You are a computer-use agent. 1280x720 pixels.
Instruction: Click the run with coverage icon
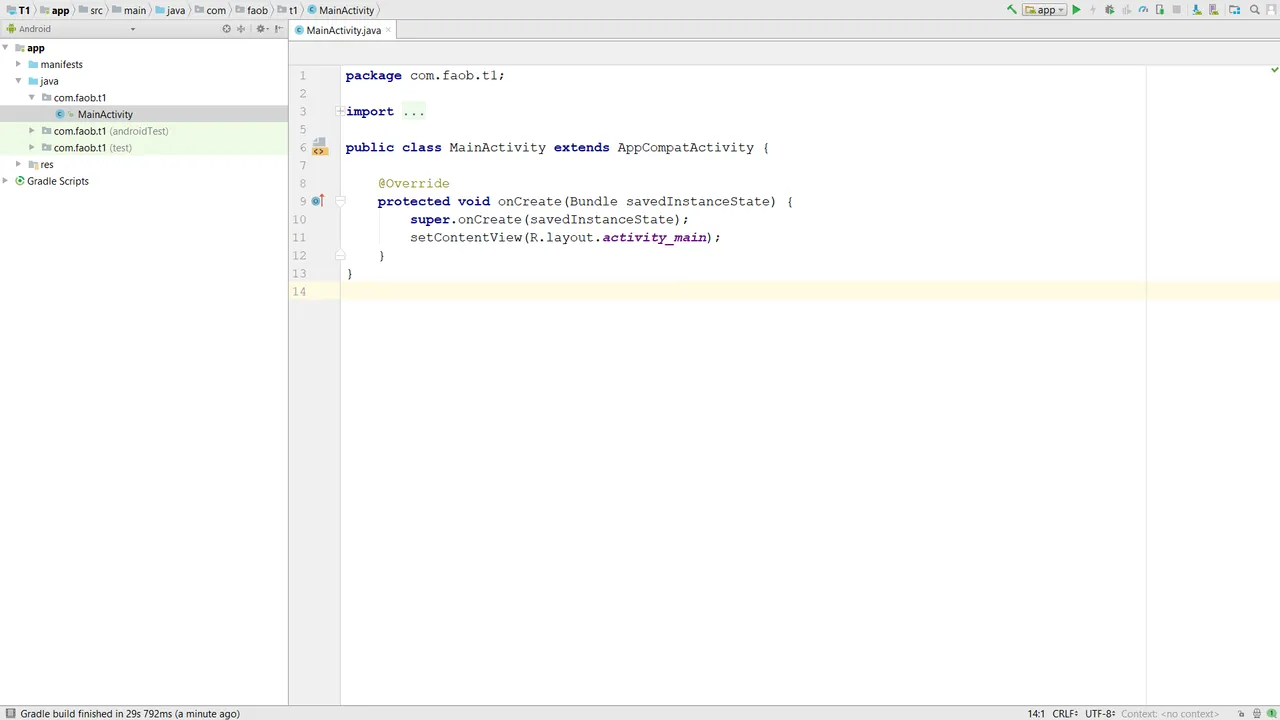1127,10
